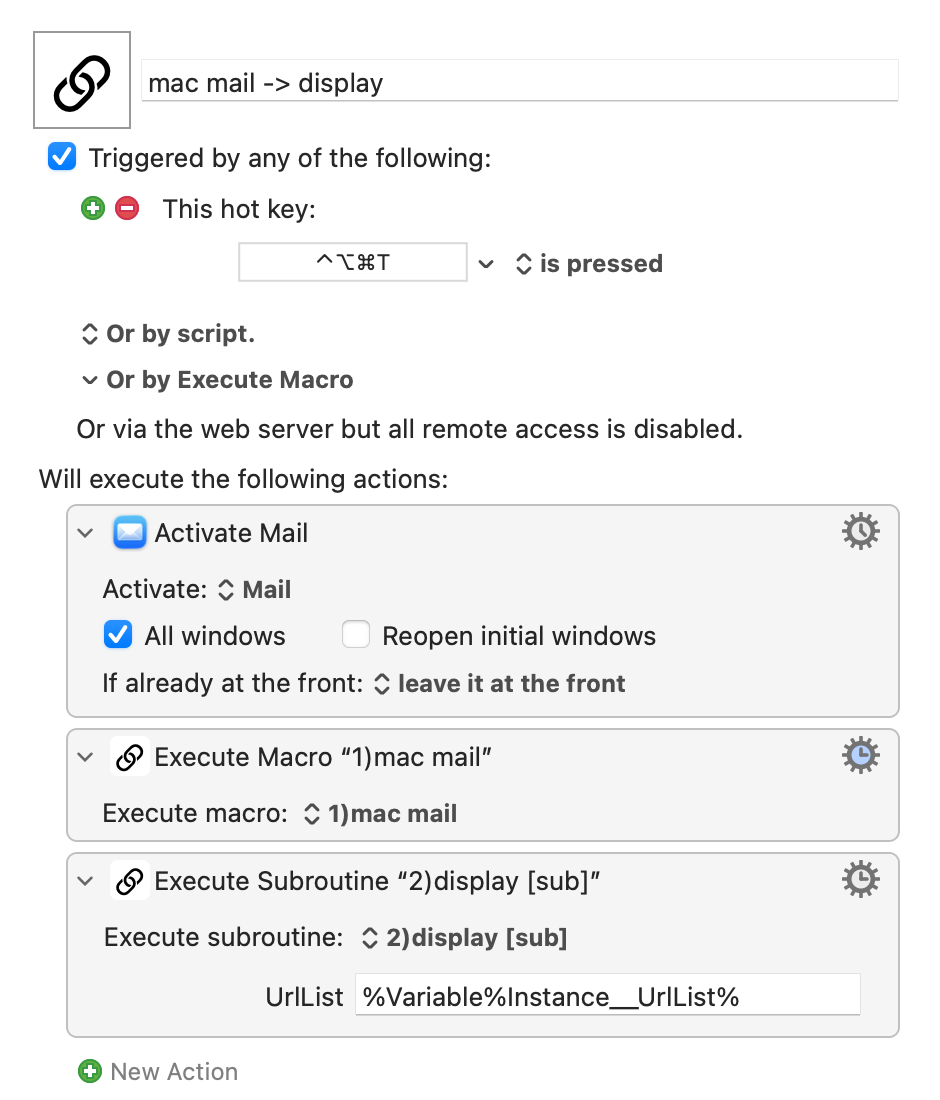Collapse the Activate Mail action

click(86, 533)
